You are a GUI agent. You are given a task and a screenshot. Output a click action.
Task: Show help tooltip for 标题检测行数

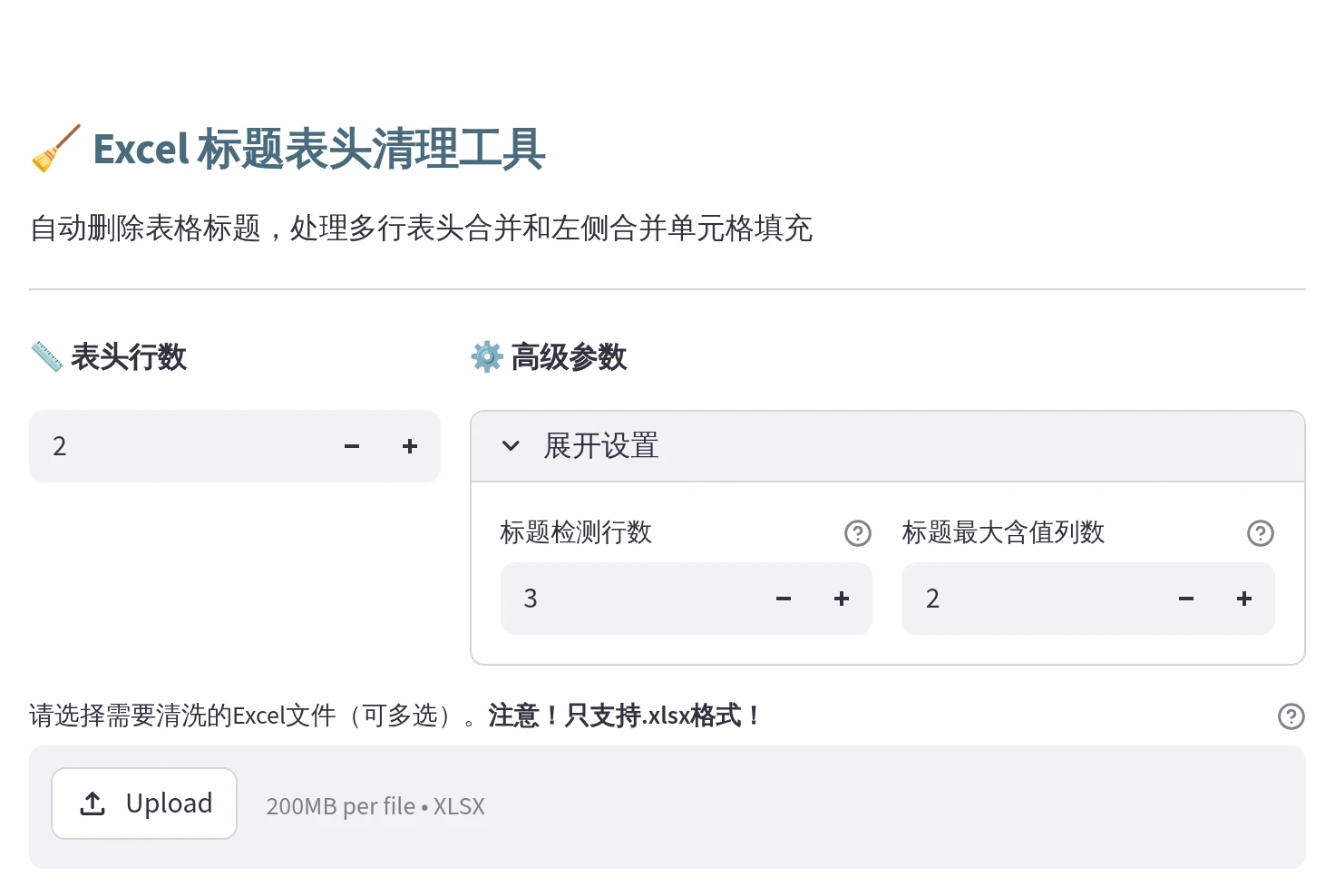tap(857, 533)
